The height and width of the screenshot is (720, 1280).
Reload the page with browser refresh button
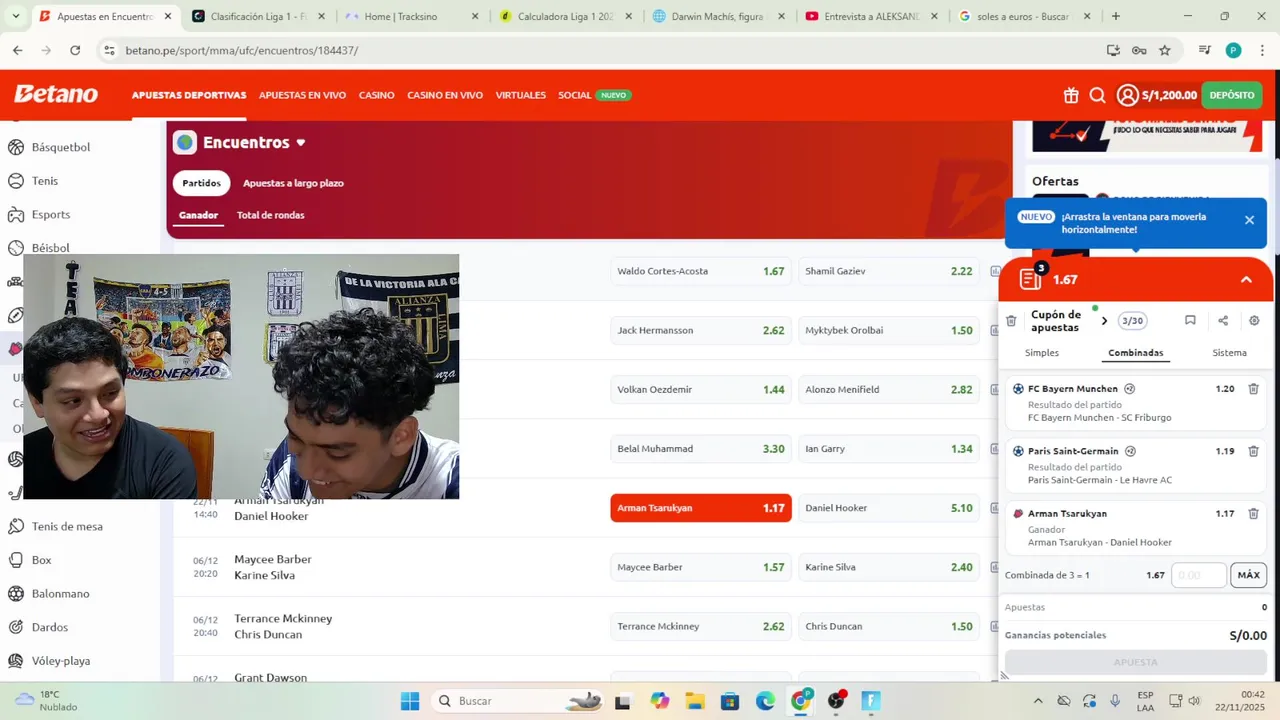tap(75, 50)
